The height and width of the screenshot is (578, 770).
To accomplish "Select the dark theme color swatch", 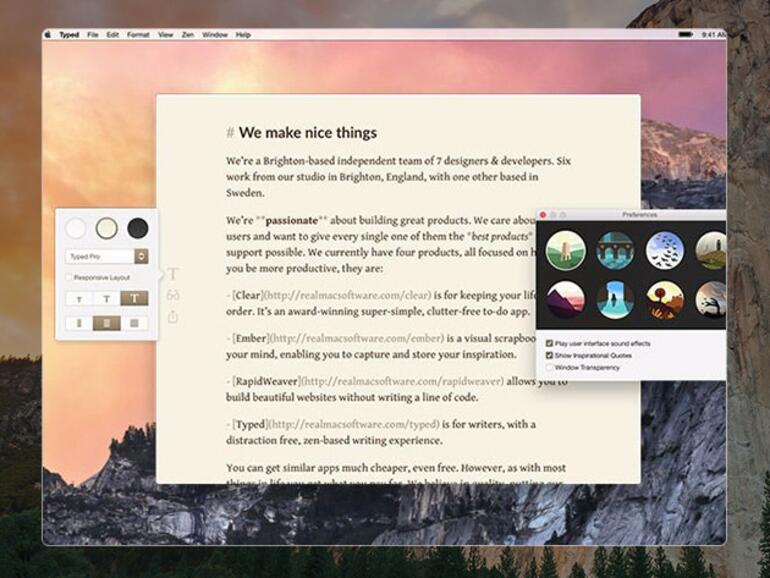I will 138,228.
